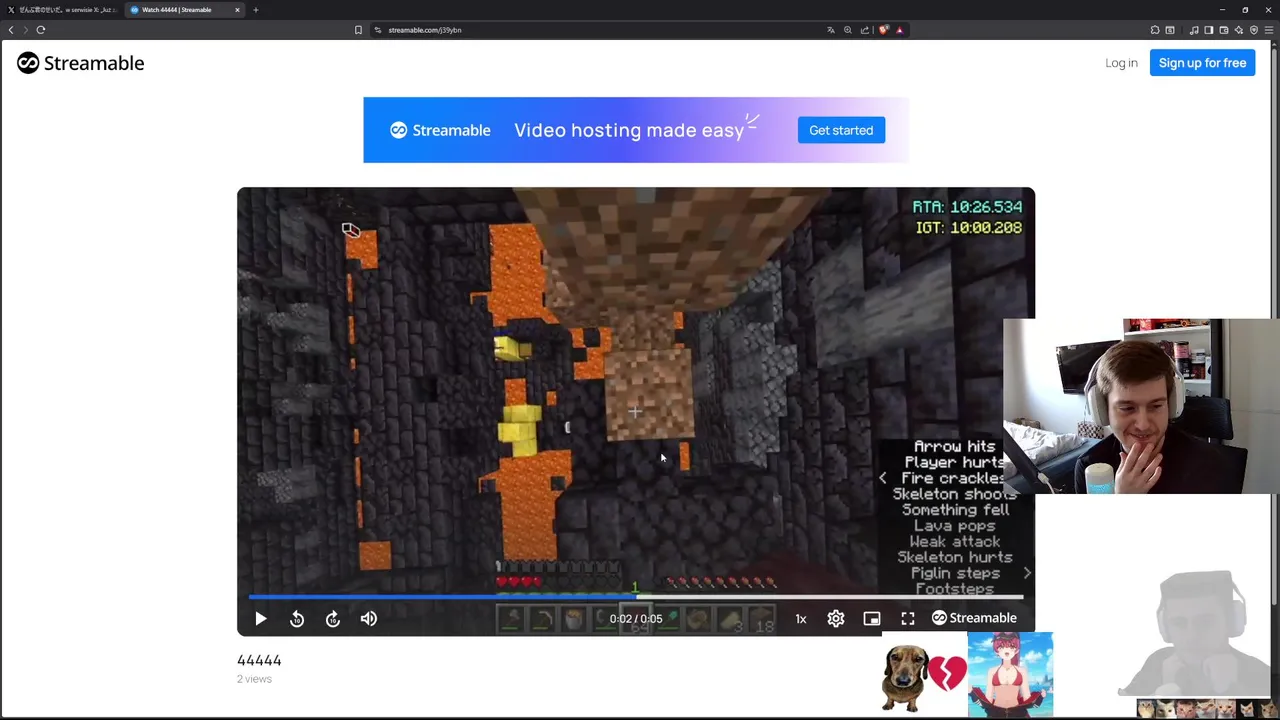Screen dimensions: 1280x720
Task: Click the video title 44444
Action: coord(259,660)
